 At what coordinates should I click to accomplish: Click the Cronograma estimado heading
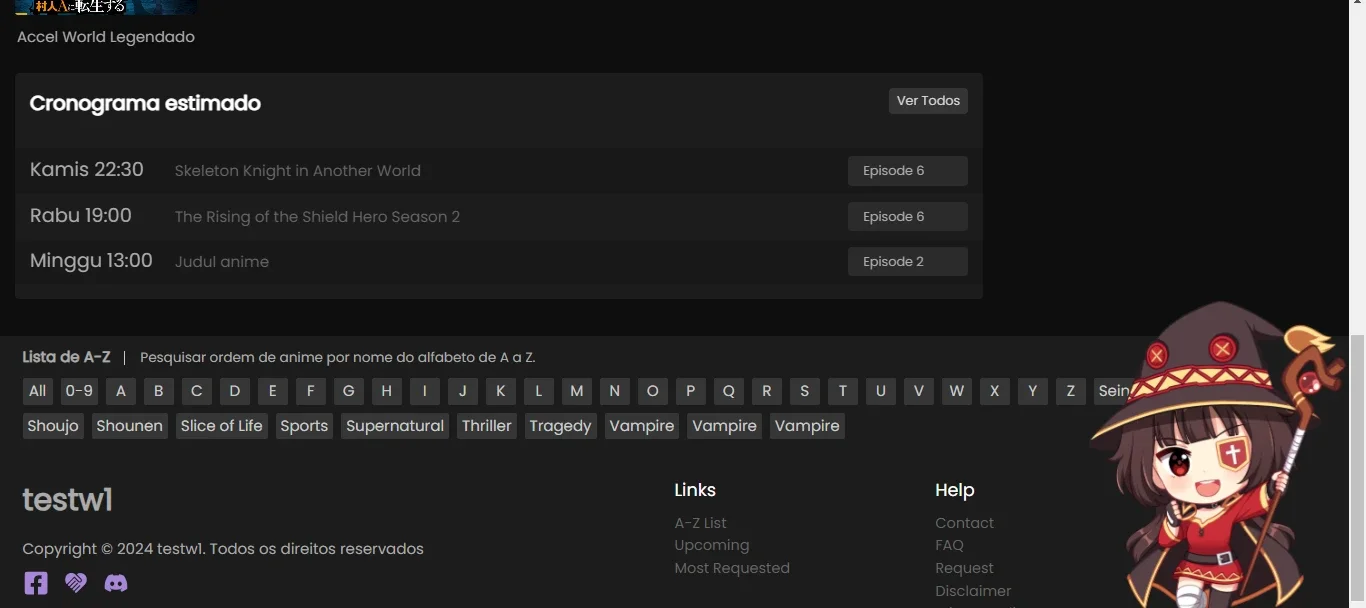pyautogui.click(x=145, y=103)
